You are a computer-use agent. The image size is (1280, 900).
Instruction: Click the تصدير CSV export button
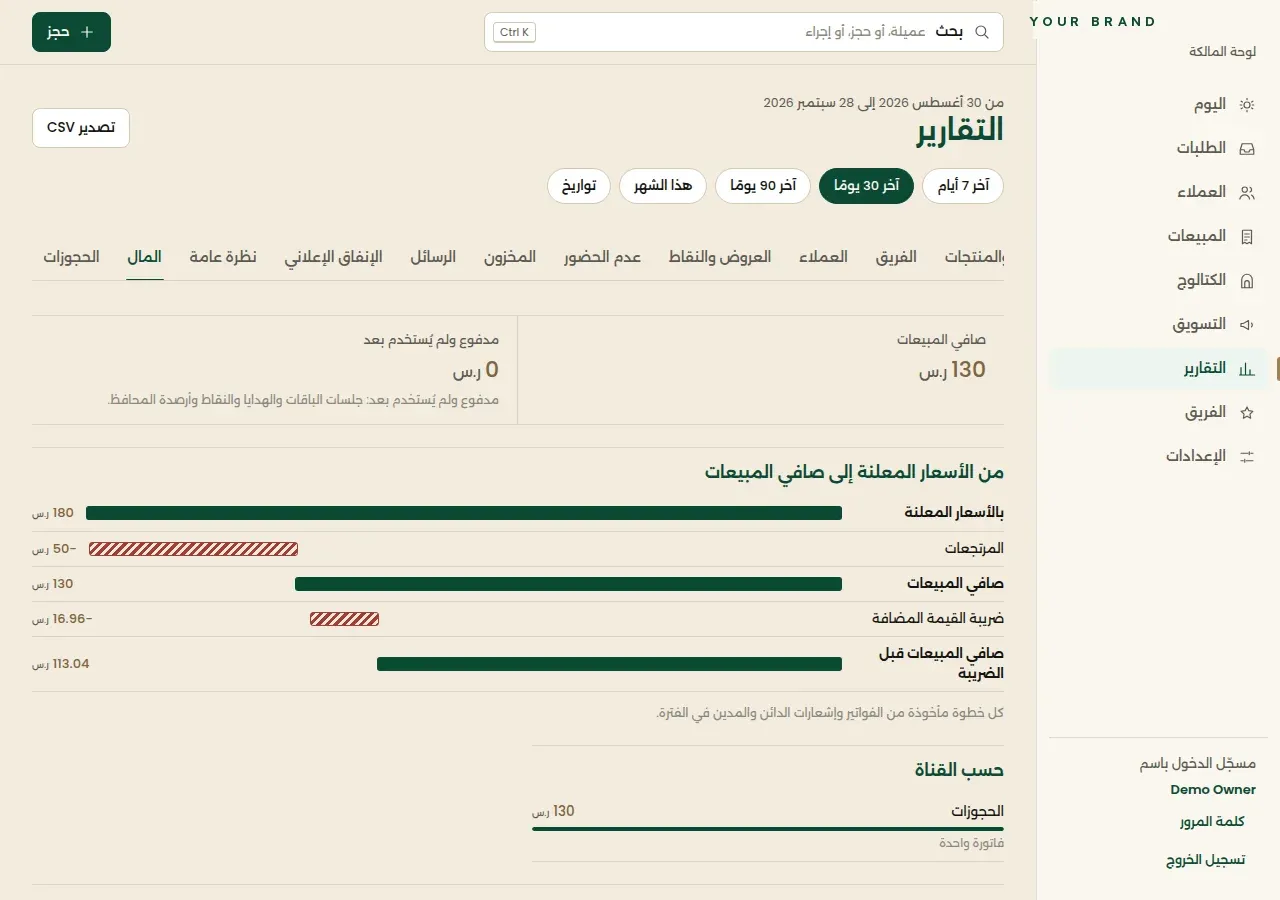click(x=81, y=128)
